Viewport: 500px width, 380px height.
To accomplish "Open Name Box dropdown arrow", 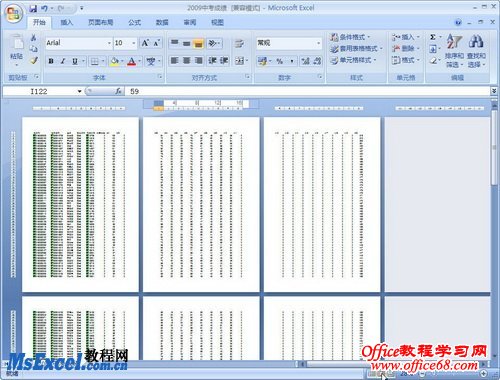I will (80, 91).
